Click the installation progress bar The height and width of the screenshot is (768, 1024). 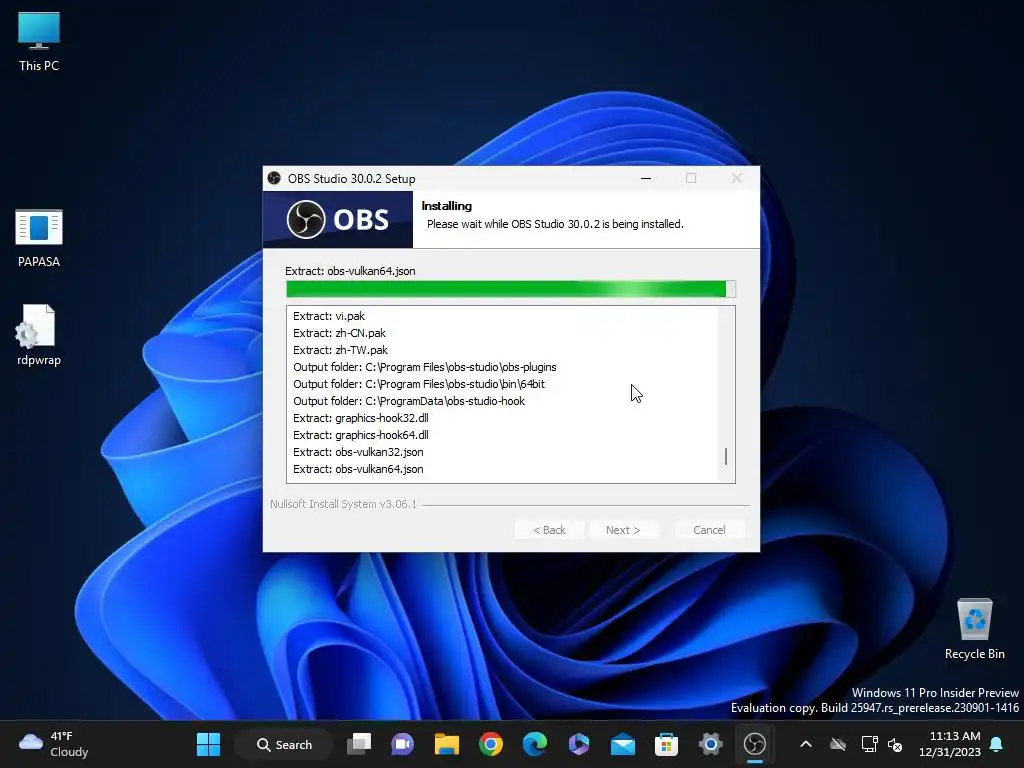(x=511, y=289)
